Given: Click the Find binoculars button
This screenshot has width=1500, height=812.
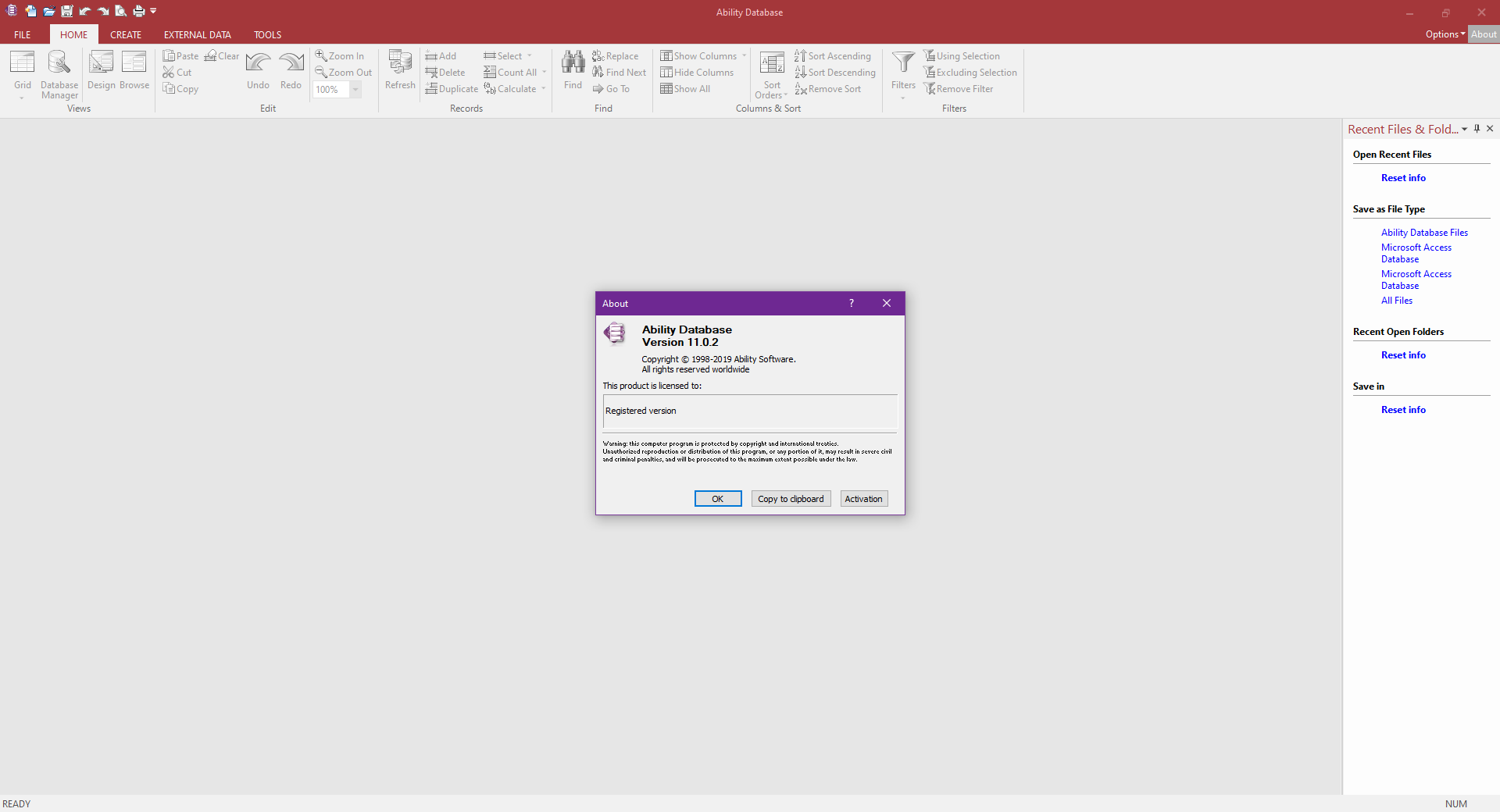Looking at the screenshot, I should (573, 70).
